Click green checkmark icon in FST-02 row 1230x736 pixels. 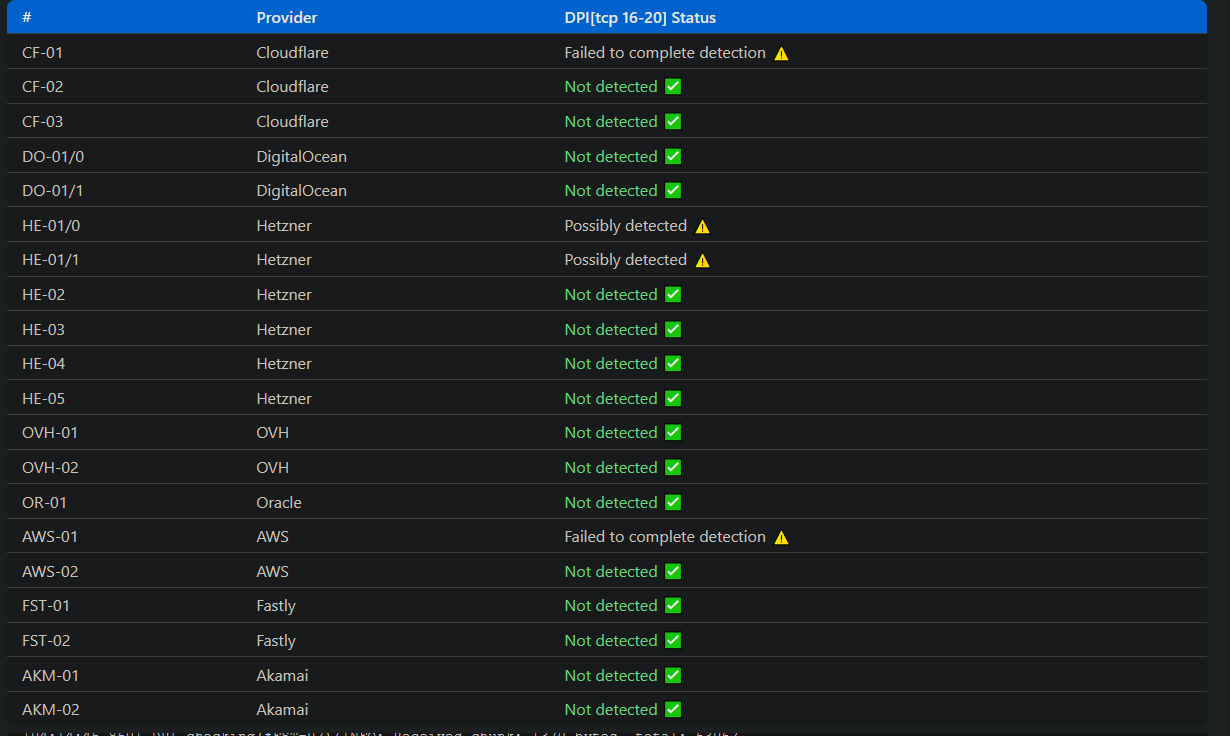click(673, 641)
